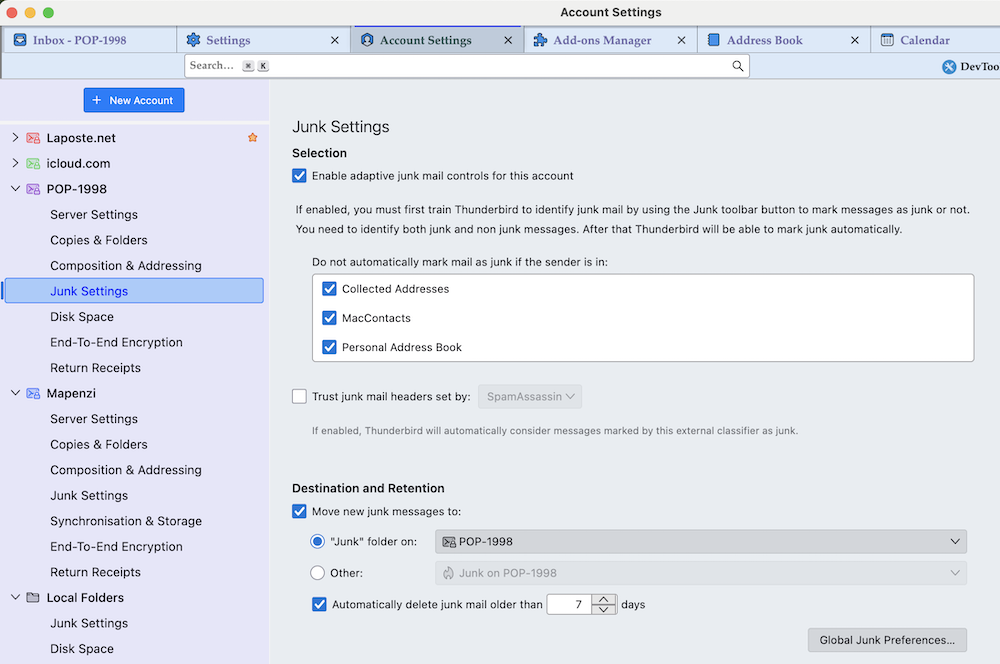Viewport: 1000px width, 664px height.
Task: Click the Calendar tab icon
Action: tap(887, 40)
